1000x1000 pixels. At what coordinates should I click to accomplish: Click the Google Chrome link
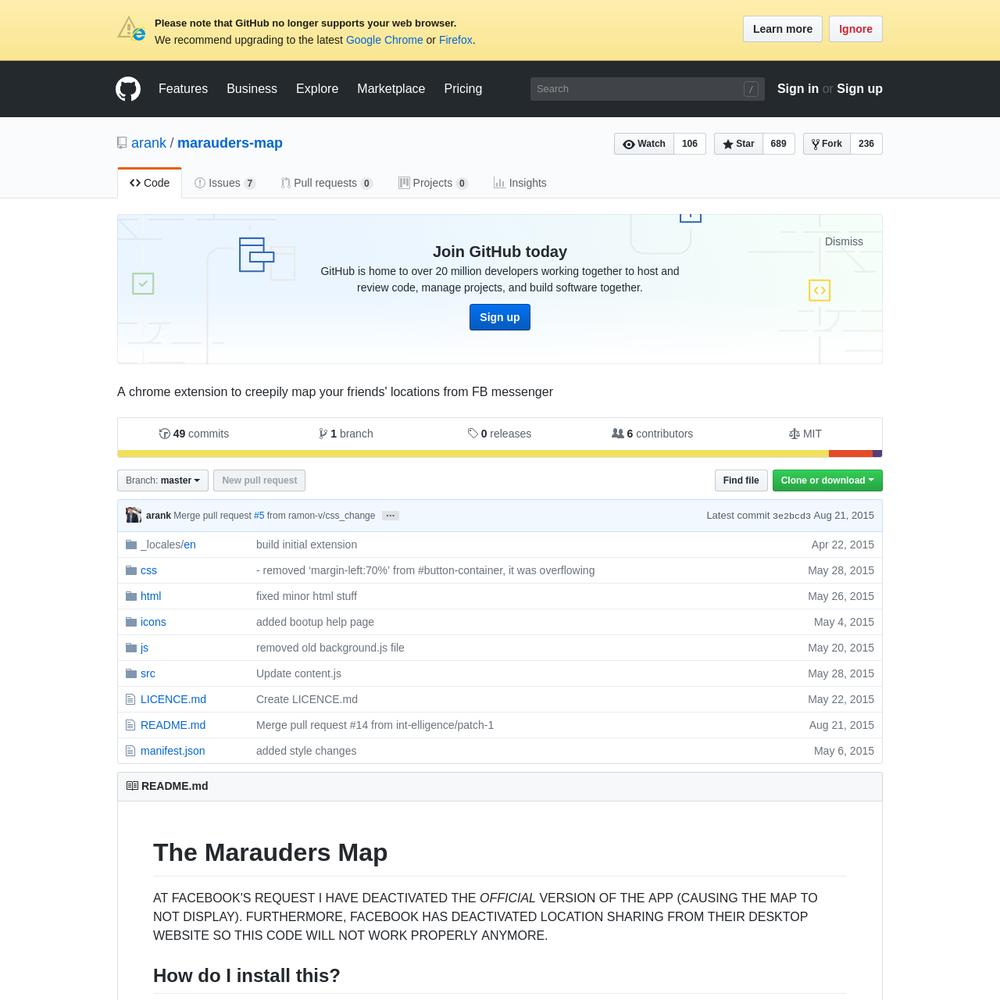coord(385,40)
